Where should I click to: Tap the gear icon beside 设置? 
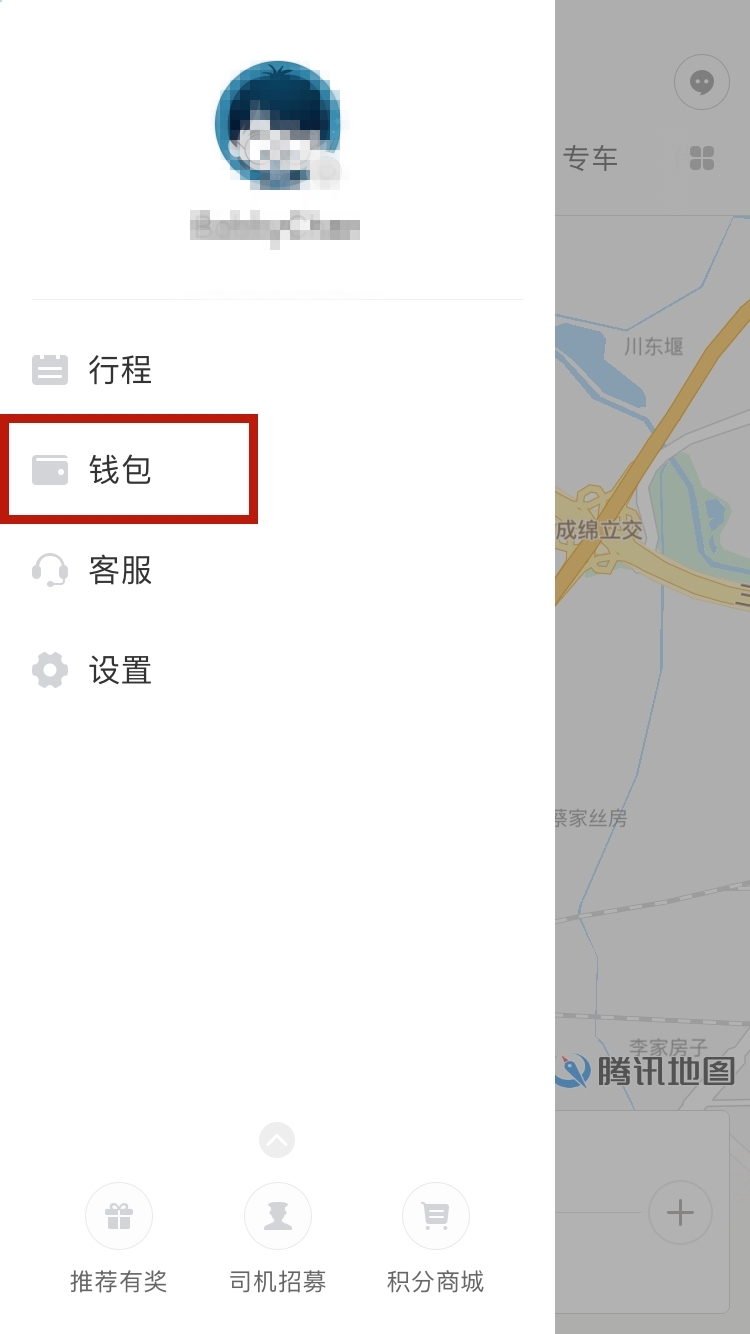tap(50, 670)
